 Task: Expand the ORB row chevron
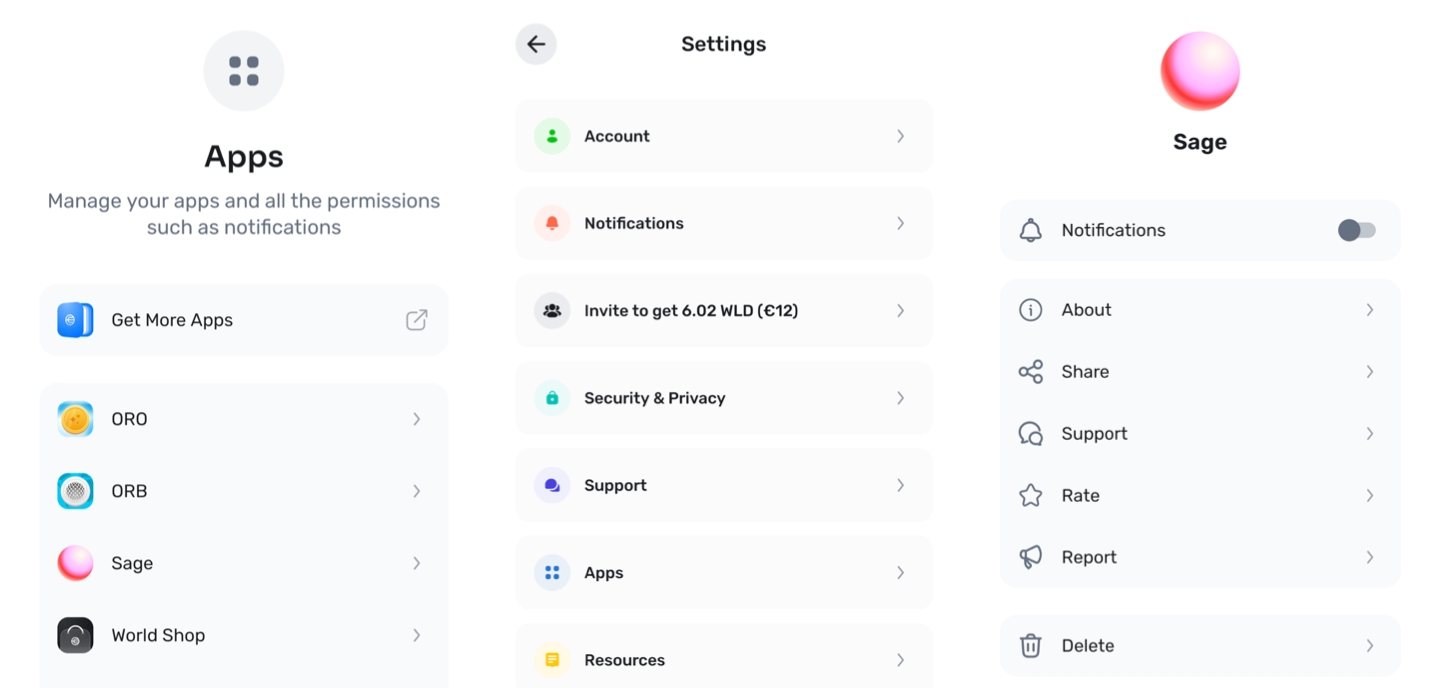[417, 491]
